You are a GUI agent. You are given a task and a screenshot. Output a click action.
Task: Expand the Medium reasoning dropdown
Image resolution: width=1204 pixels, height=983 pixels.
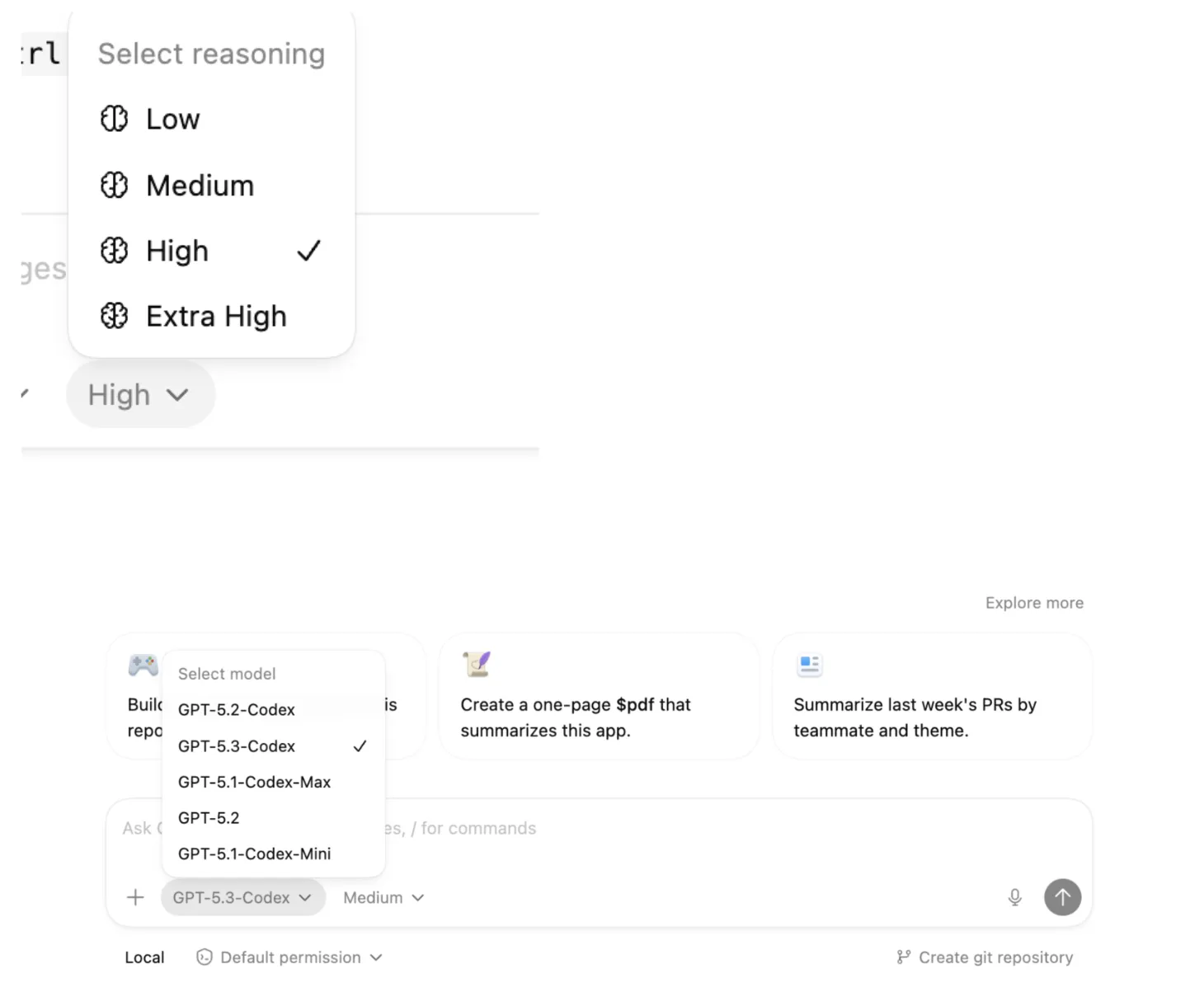click(383, 897)
